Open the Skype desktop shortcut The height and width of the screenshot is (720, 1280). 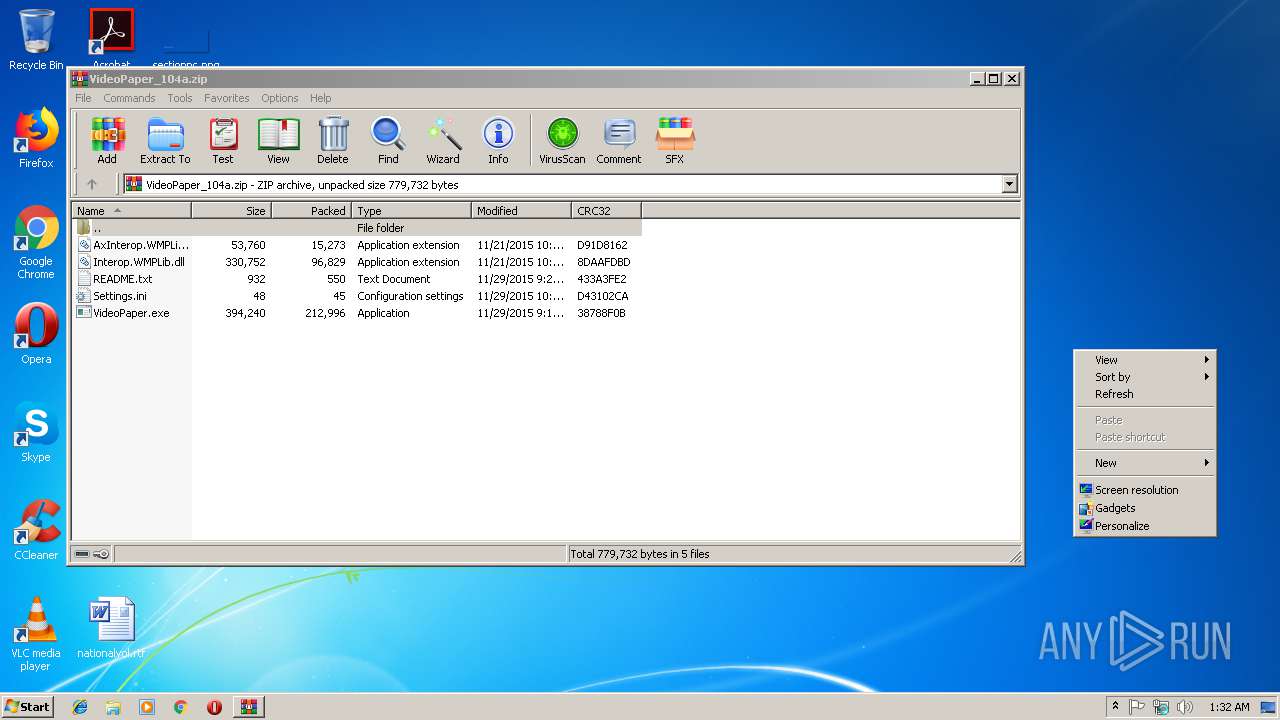coord(36,432)
